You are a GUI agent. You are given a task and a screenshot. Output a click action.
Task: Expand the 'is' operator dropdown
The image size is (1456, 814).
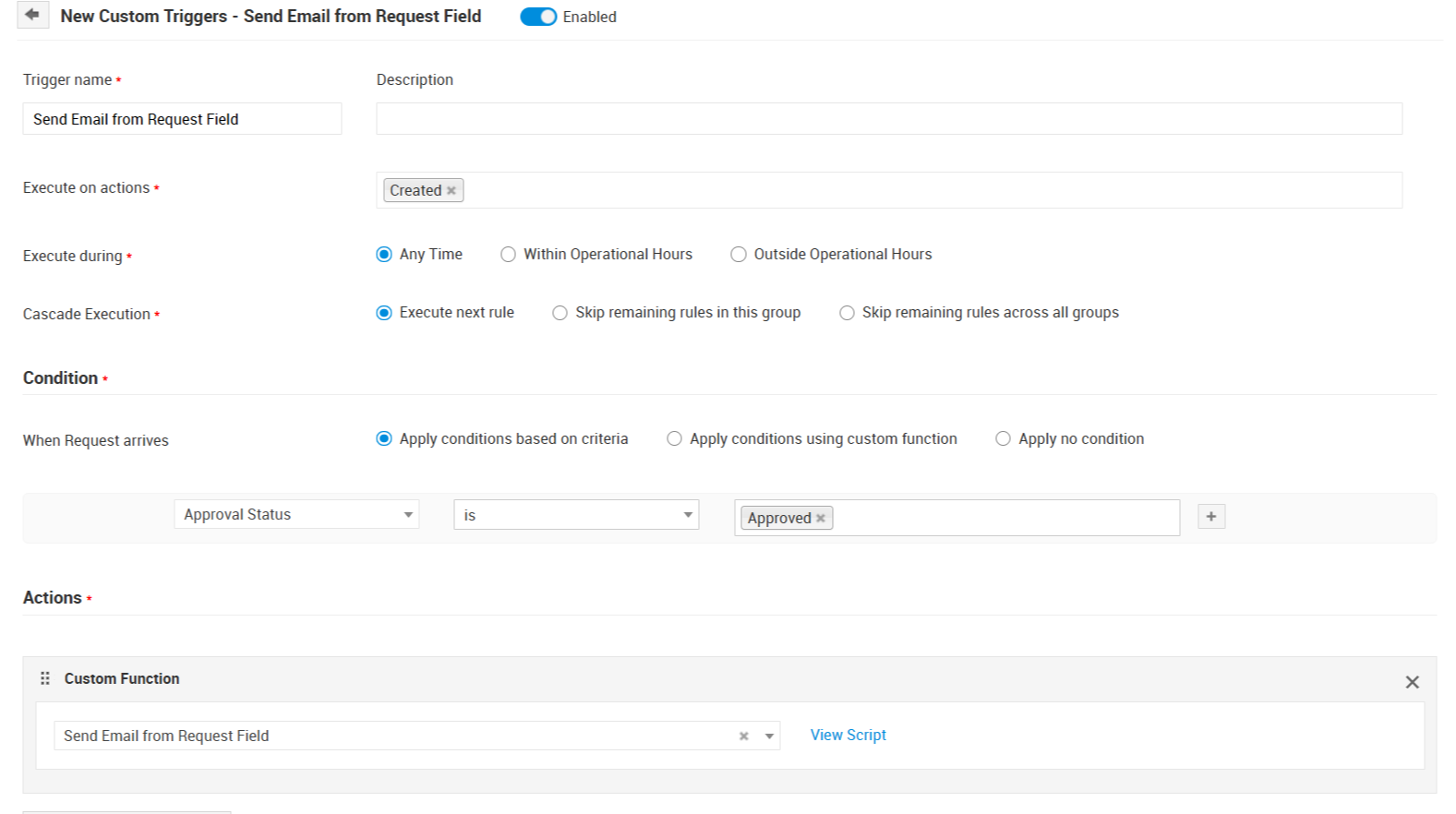pyautogui.click(x=575, y=515)
